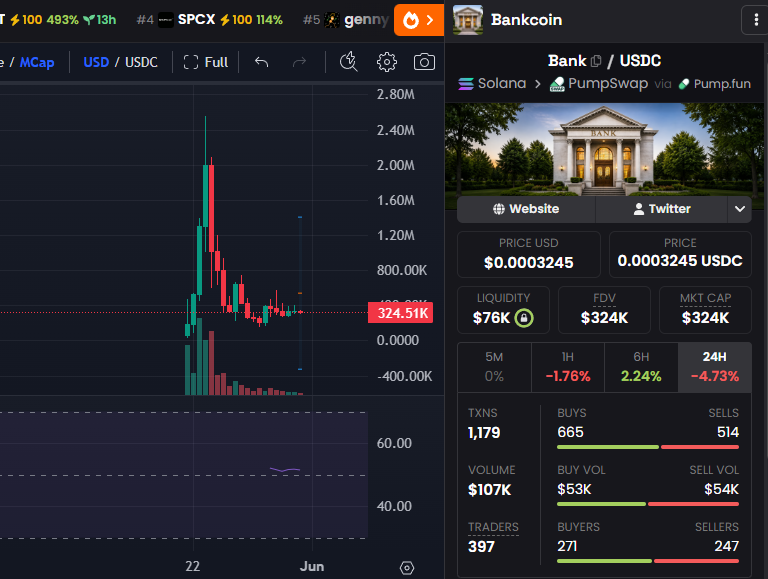Open the indicators quick search icon

pos(349,62)
